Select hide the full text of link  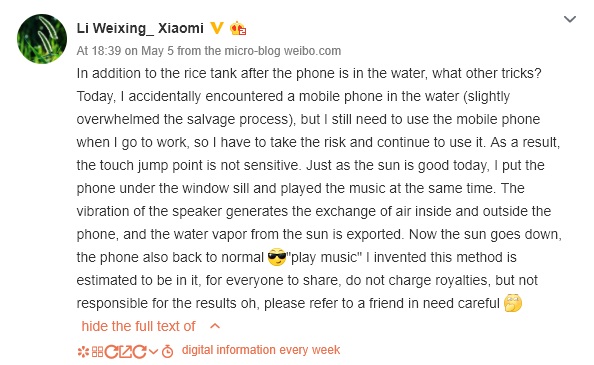pyautogui.click(x=138, y=326)
